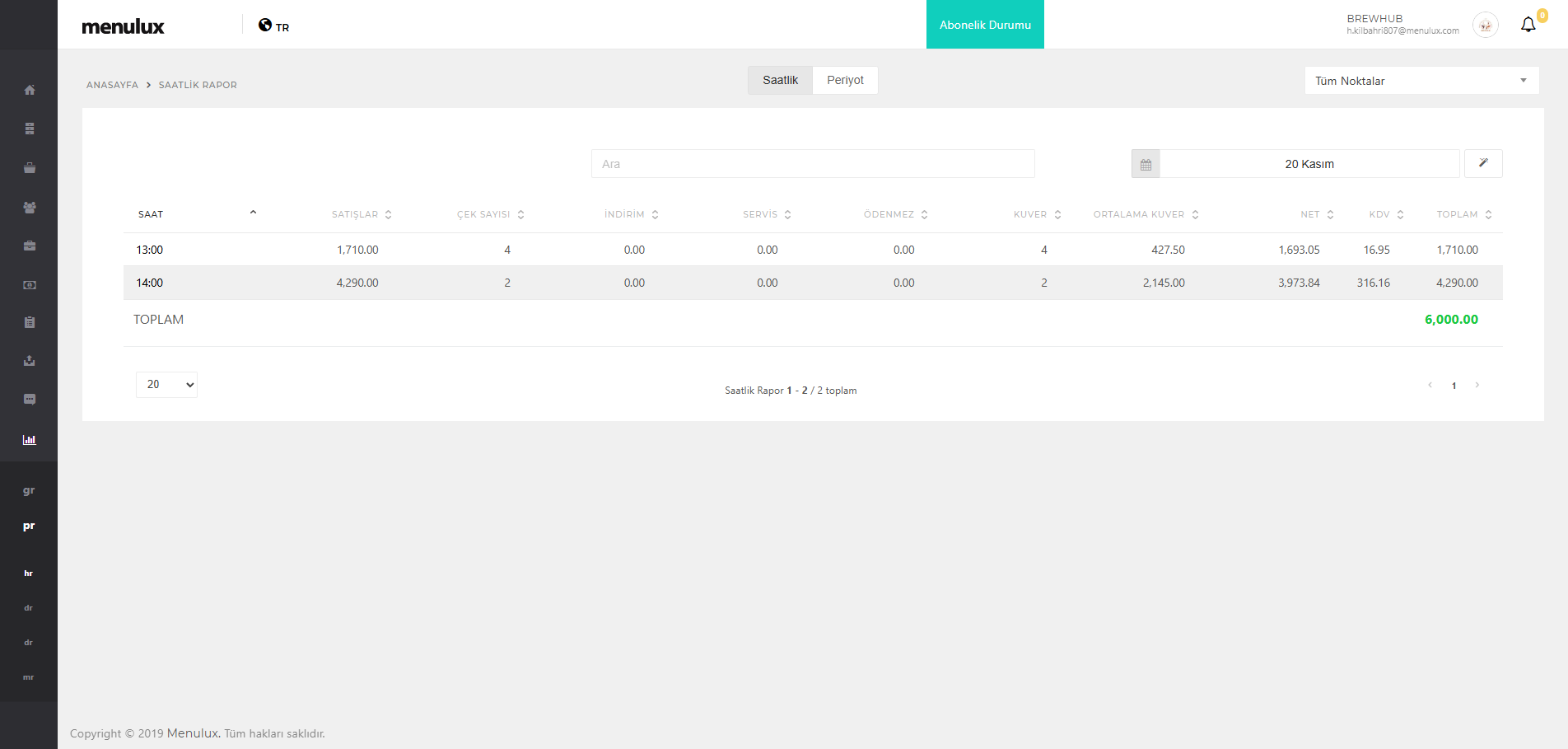Select the Saatlik tab

(x=780, y=80)
